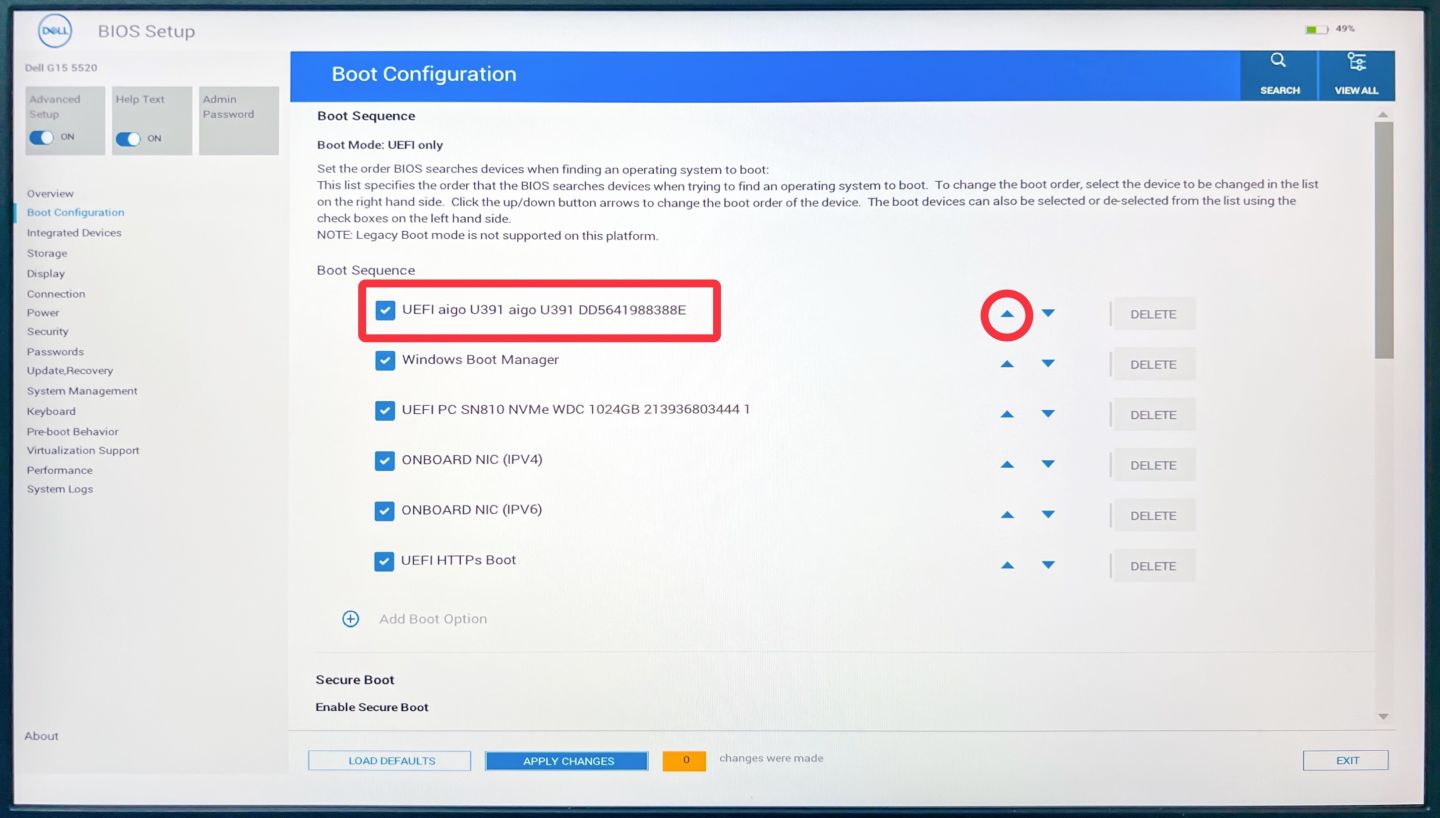This screenshot has width=1440, height=818.
Task: Click the plus icon beside Add Boot Option
Action: tap(351, 619)
